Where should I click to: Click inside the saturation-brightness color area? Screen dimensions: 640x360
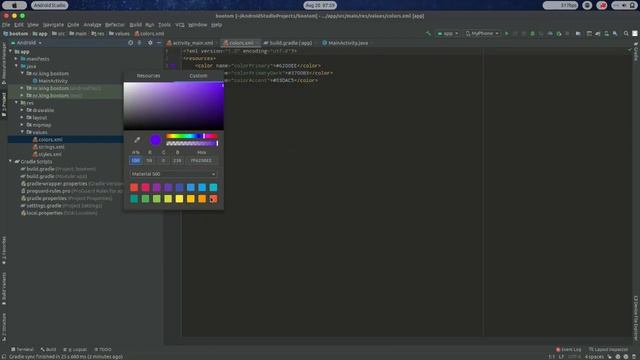(173, 106)
